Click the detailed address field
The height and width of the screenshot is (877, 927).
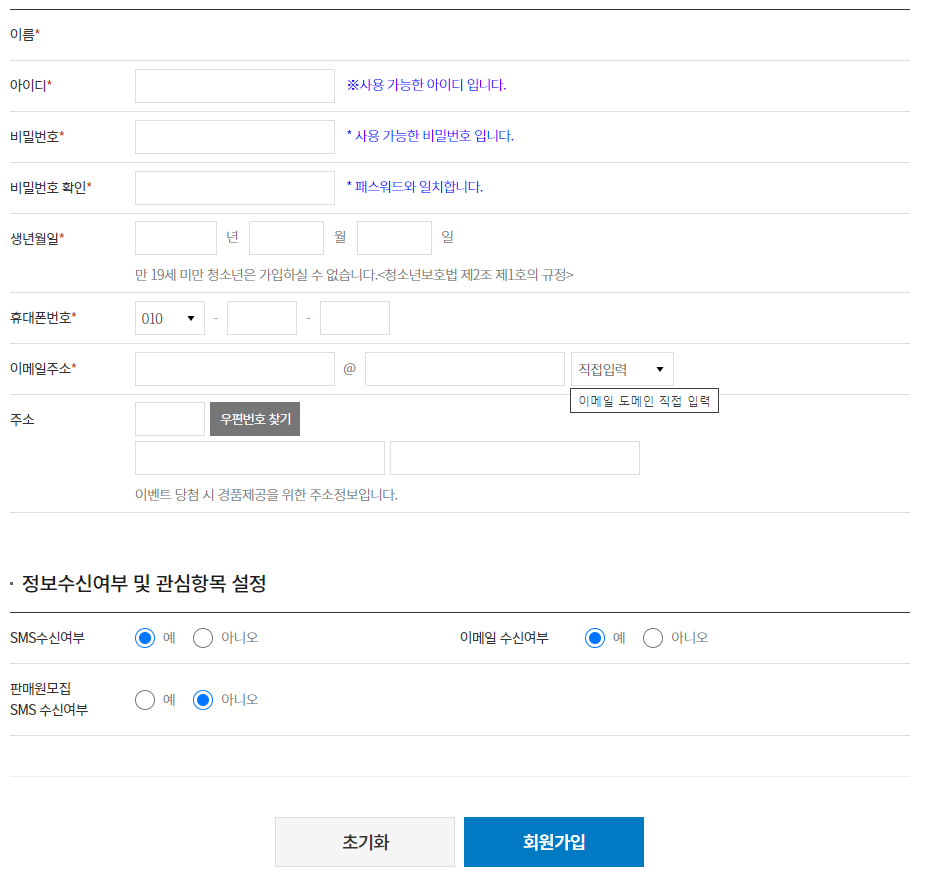pos(515,458)
